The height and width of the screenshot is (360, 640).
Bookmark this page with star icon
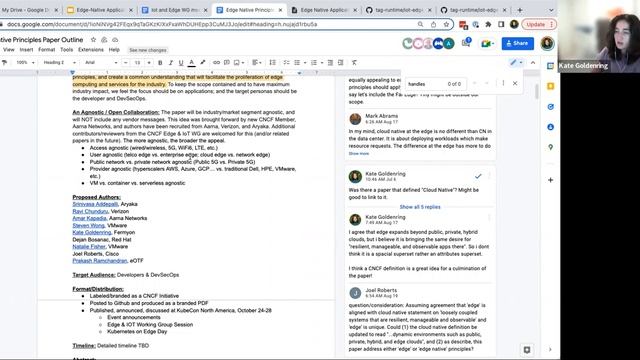[x=446, y=24]
